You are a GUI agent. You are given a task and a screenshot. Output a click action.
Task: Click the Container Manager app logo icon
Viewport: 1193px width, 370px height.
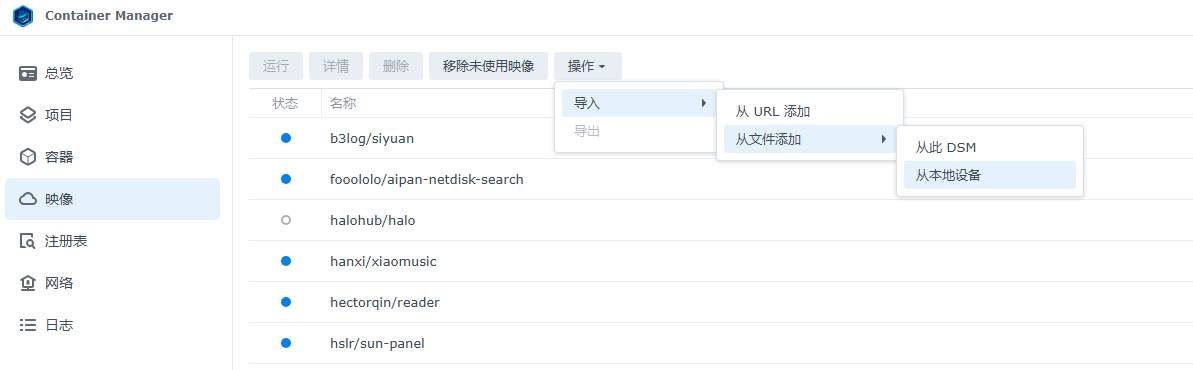24,15
